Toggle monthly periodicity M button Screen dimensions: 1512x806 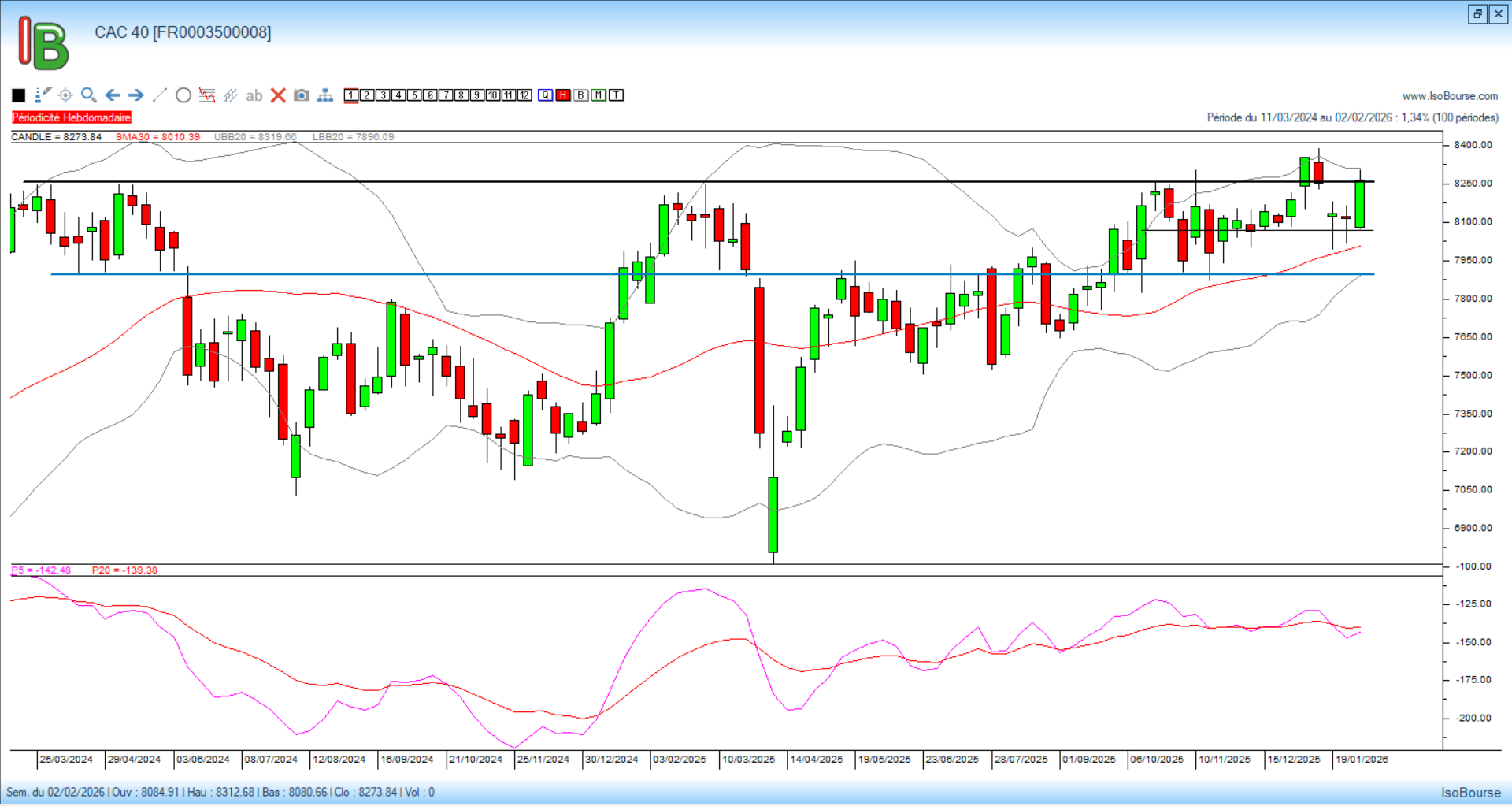click(598, 95)
